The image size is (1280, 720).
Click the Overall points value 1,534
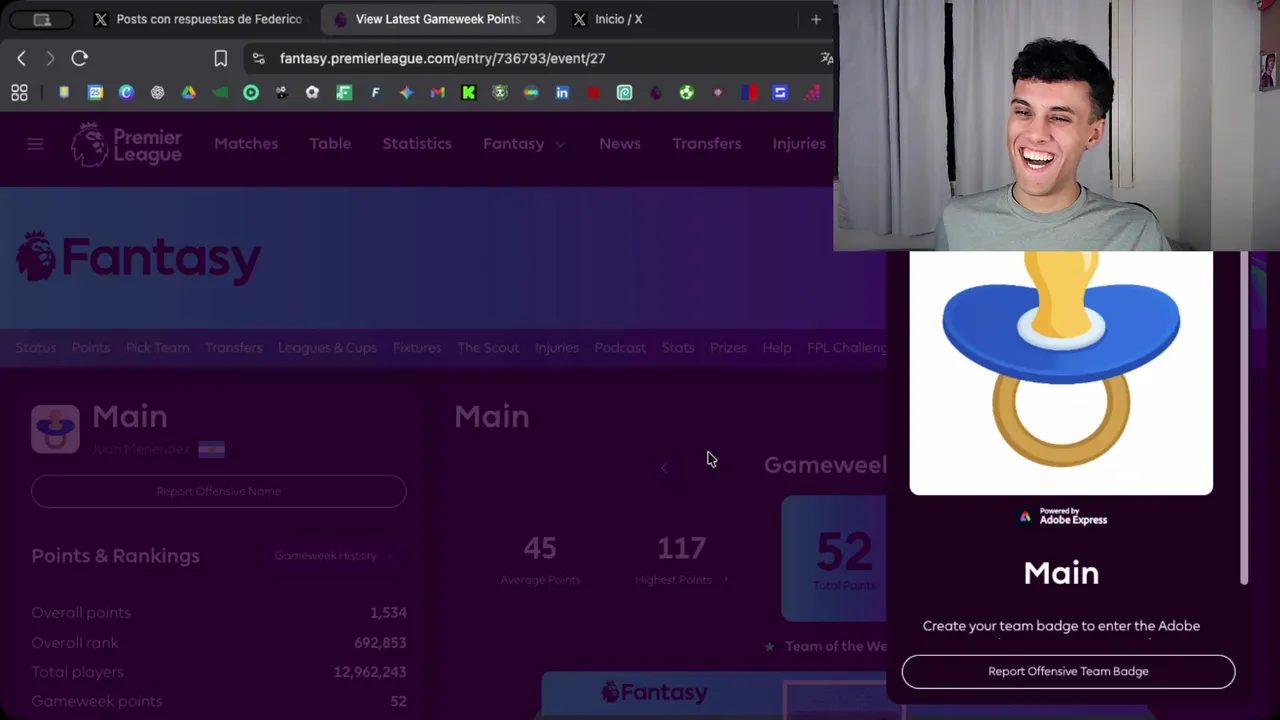[388, 613]
